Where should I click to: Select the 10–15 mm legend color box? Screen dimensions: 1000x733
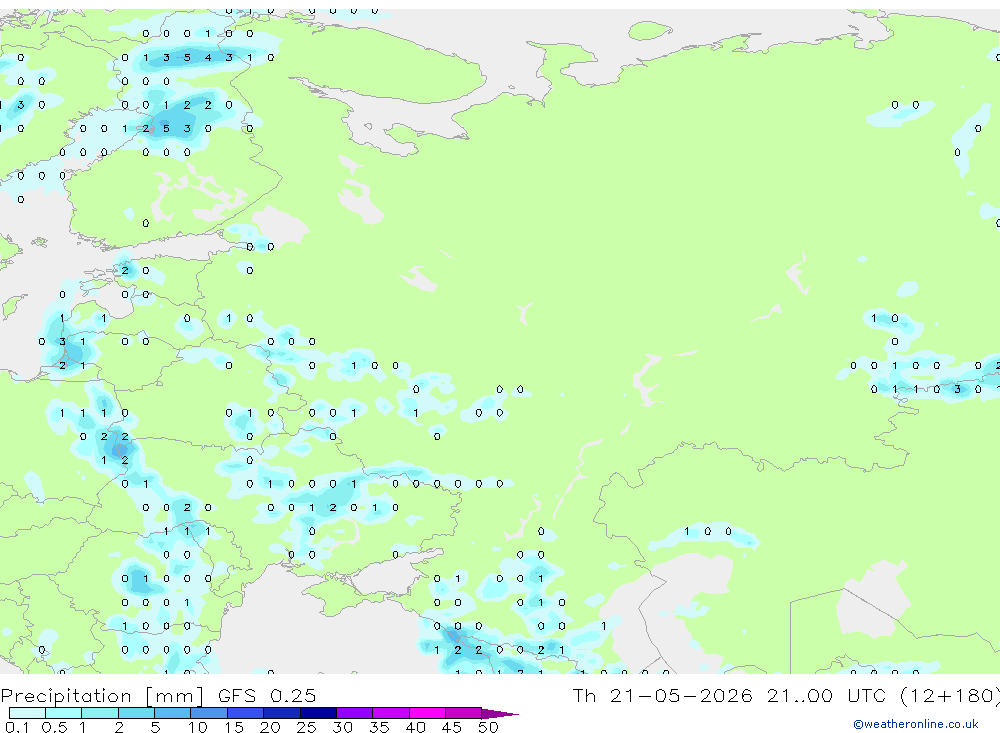point(209,713)
